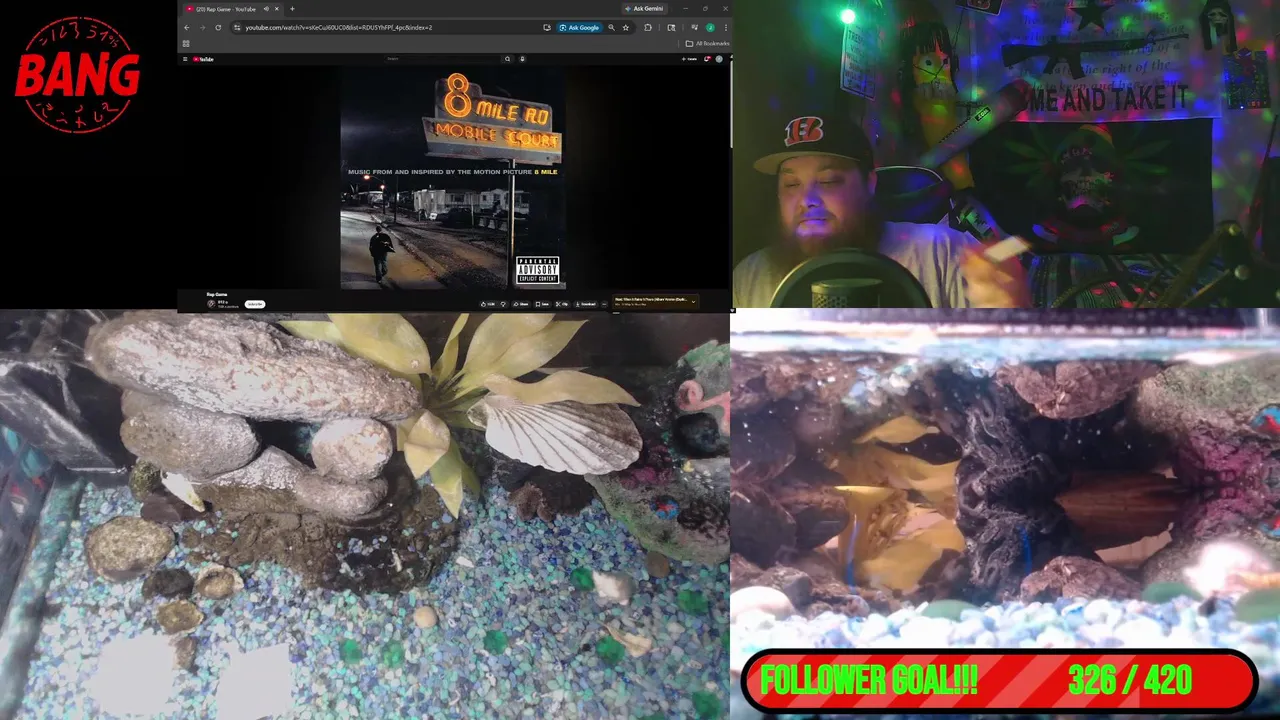Viewport: 1280px width, 720px height.
Task: Click the Ask Gemini button
Action: click(x=647, y=9)
